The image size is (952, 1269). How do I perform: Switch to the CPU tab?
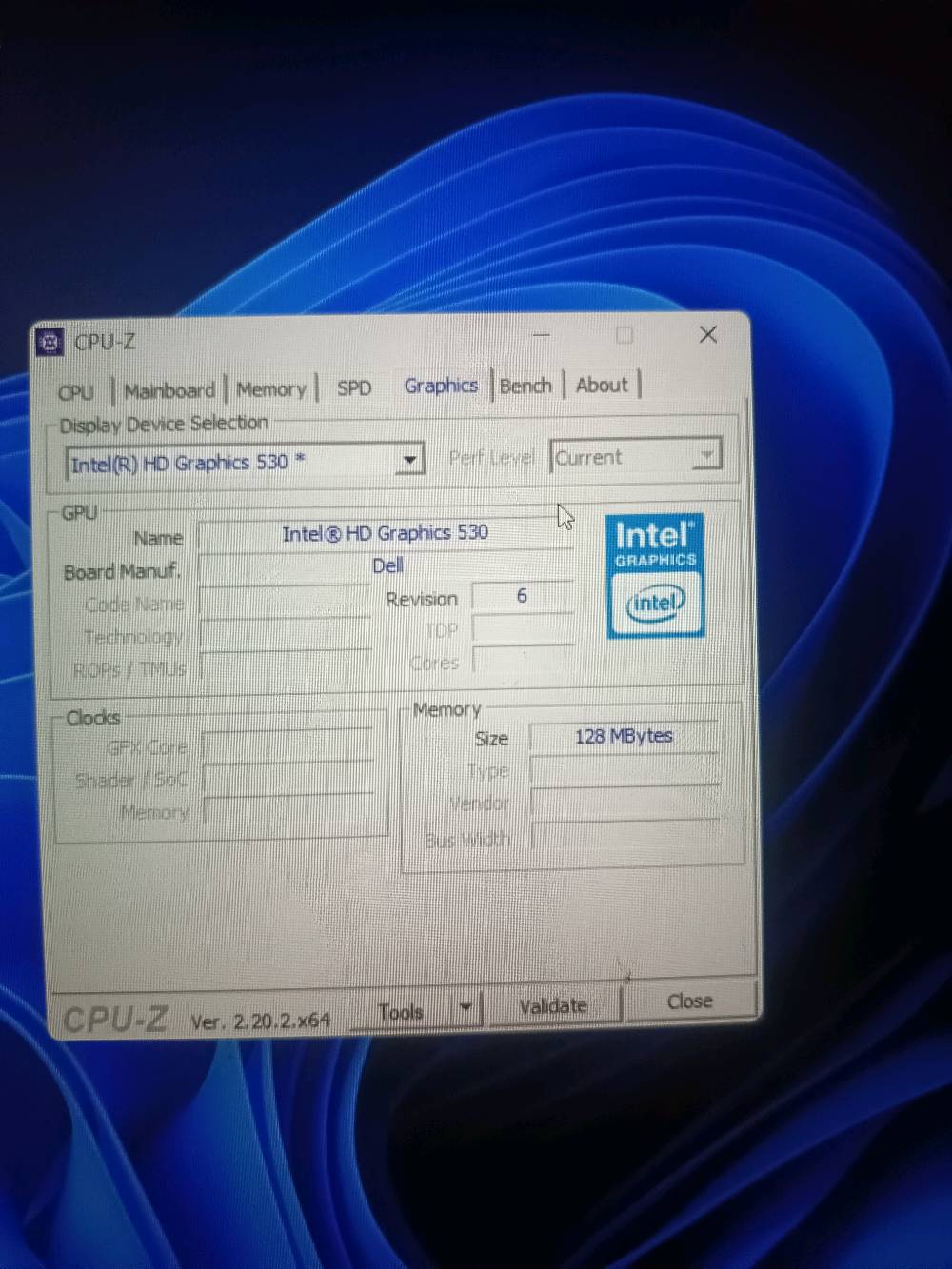point(76,392)
